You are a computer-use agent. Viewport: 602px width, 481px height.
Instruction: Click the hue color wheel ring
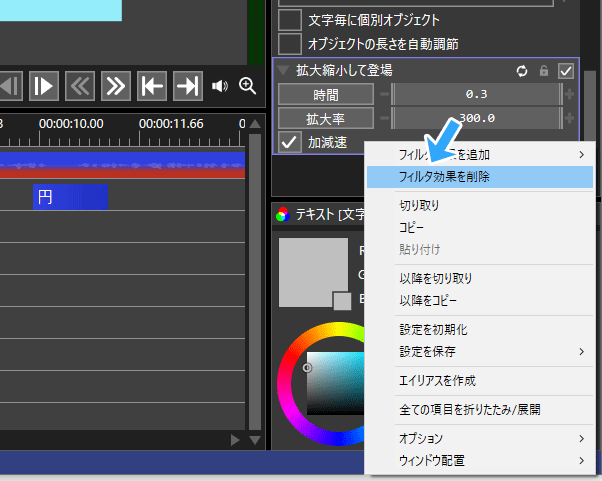click(x=284, y=384)
